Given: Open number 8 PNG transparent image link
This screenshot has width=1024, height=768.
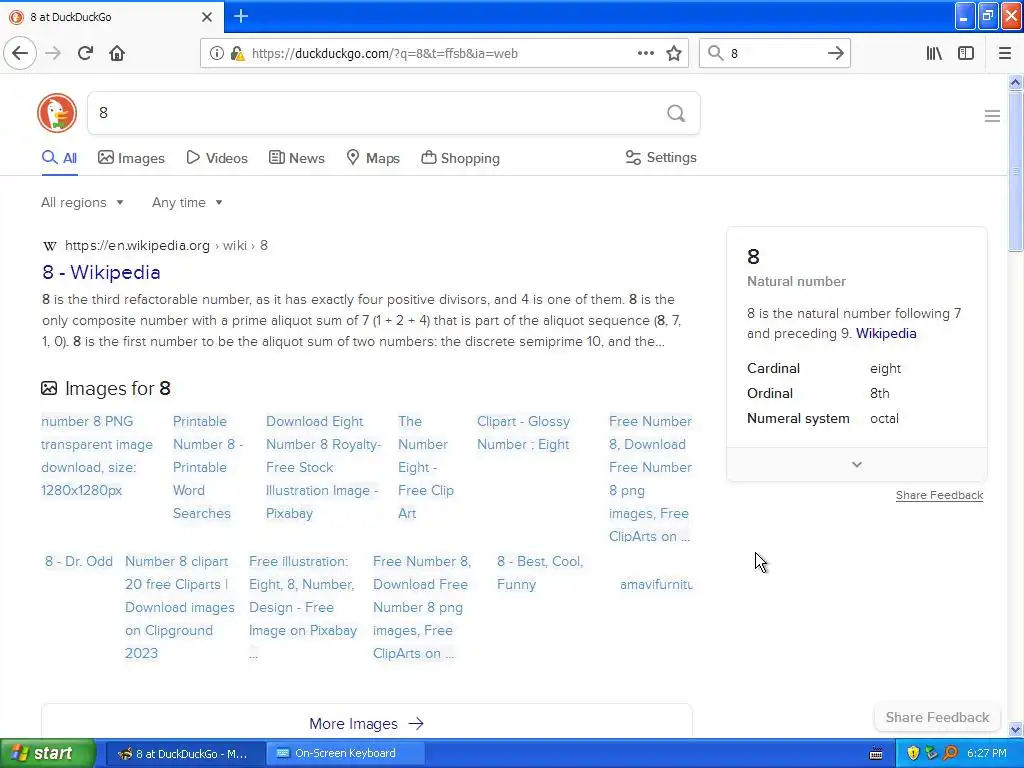Looking at the screenshot, I should click(x=97, y=456).
